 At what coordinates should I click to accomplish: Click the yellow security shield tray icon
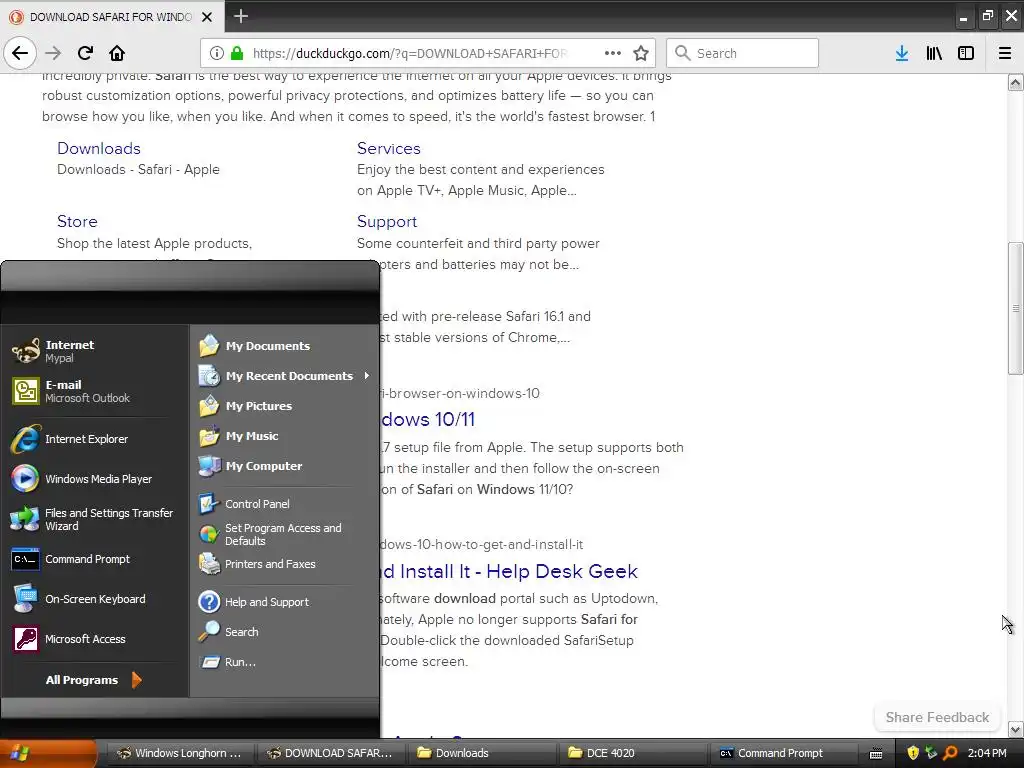pyautogui.click(x=913, y=753)
